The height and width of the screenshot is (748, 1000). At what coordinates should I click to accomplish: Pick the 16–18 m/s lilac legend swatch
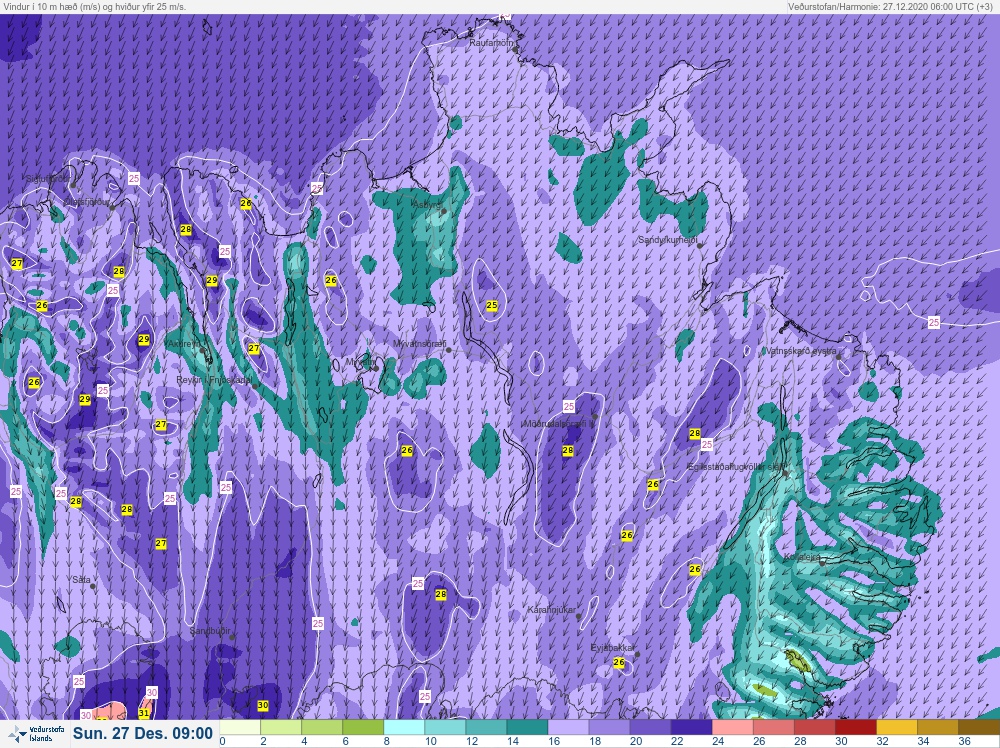[x=568, y=728]
